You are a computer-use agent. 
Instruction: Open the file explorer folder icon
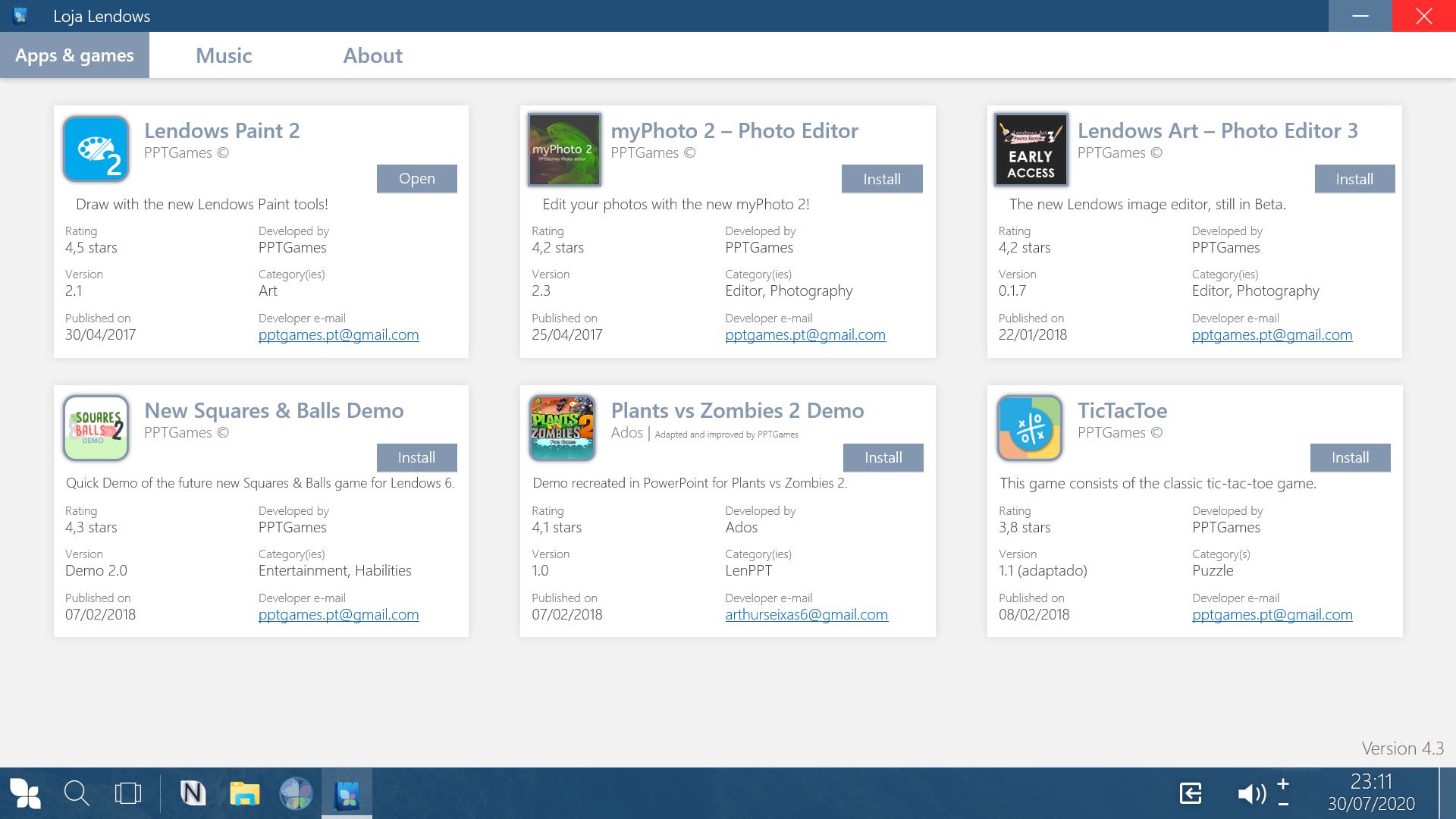pos(245,793)
